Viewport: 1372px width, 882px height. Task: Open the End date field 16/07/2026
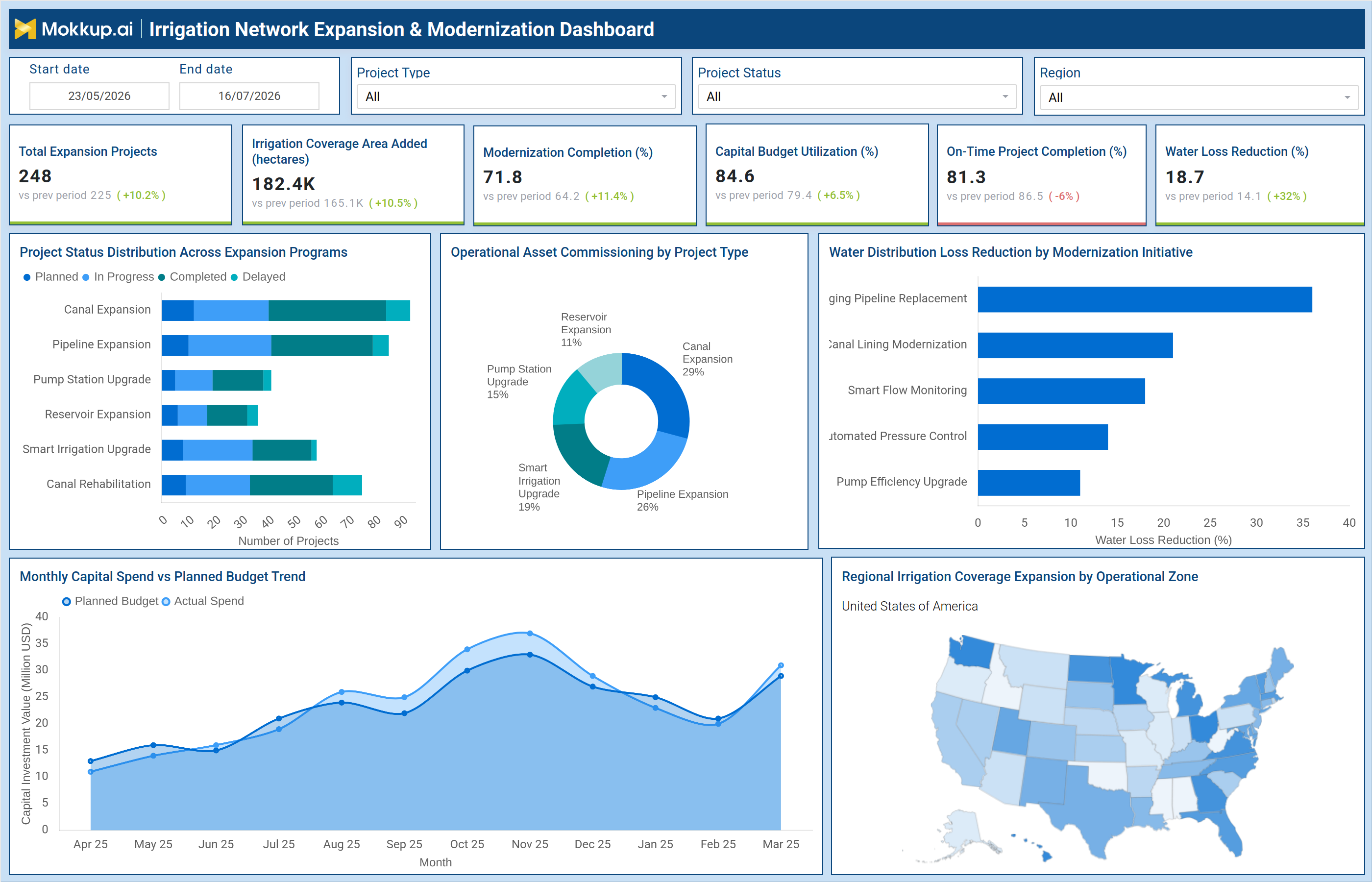[249, 96]
